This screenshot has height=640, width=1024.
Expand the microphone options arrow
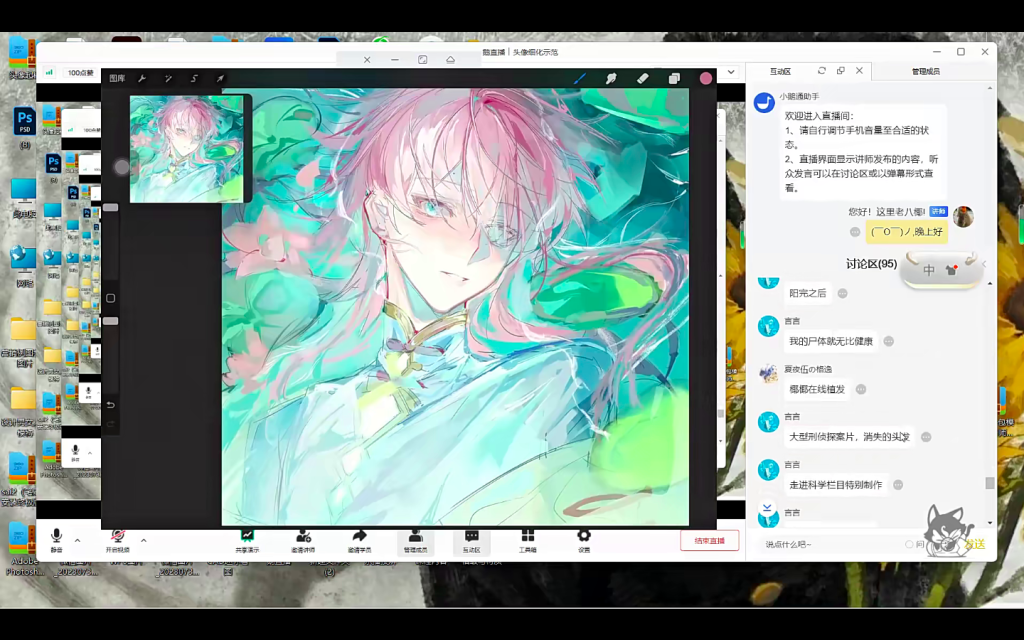tap(78, 540)
